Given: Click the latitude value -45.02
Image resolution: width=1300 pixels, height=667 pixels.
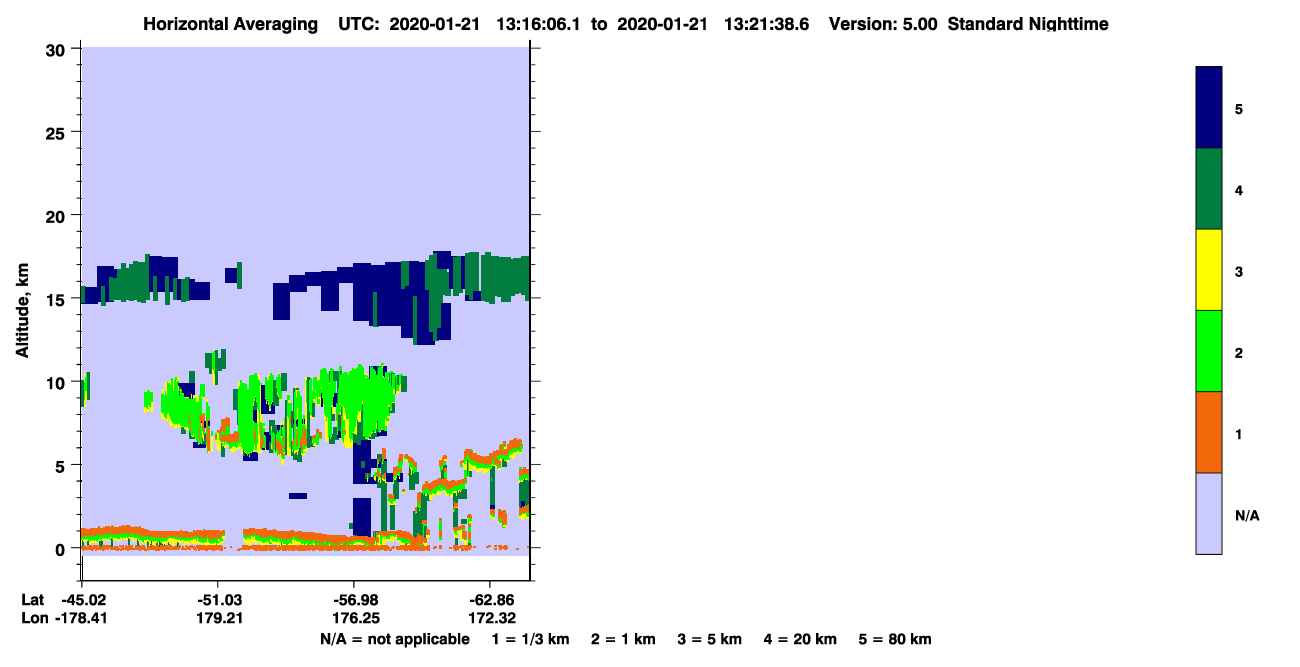Looking at the screenshot, I should 82,599.
